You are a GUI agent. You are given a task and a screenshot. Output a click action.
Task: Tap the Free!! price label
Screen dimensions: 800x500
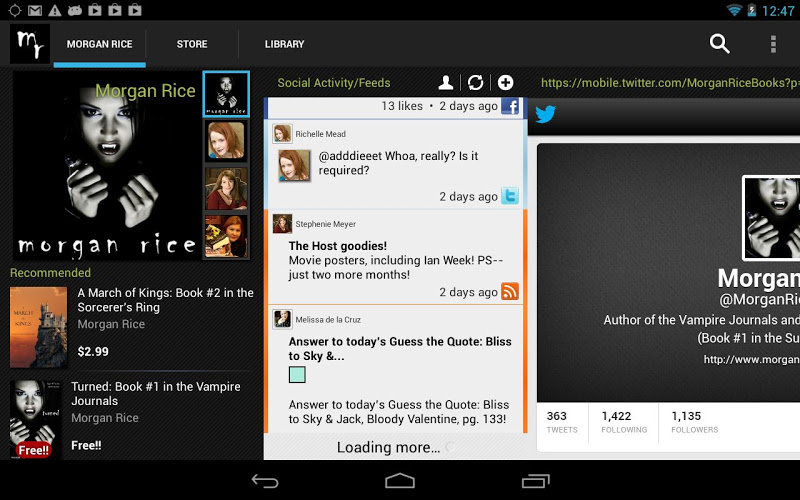coord(86,445)
